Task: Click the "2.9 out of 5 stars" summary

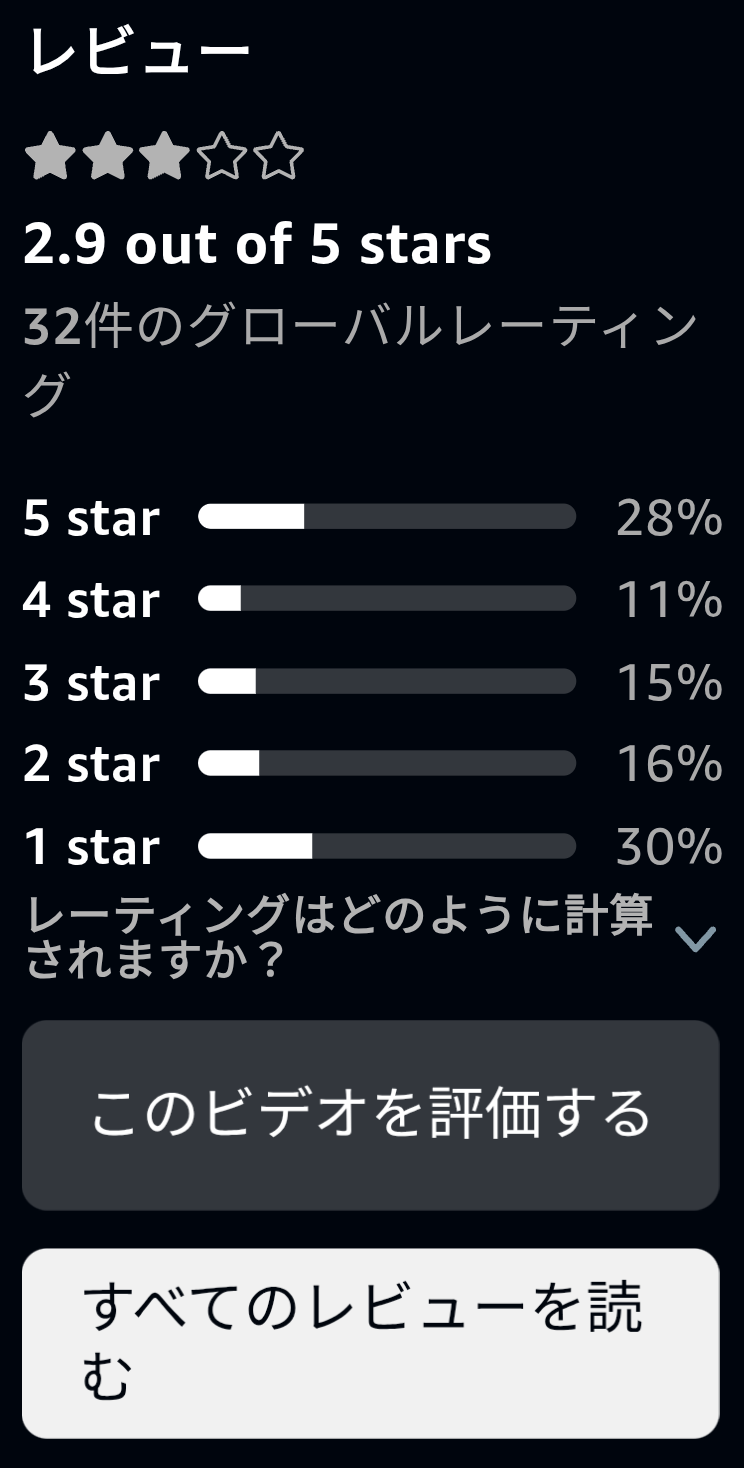Action: 257,244
